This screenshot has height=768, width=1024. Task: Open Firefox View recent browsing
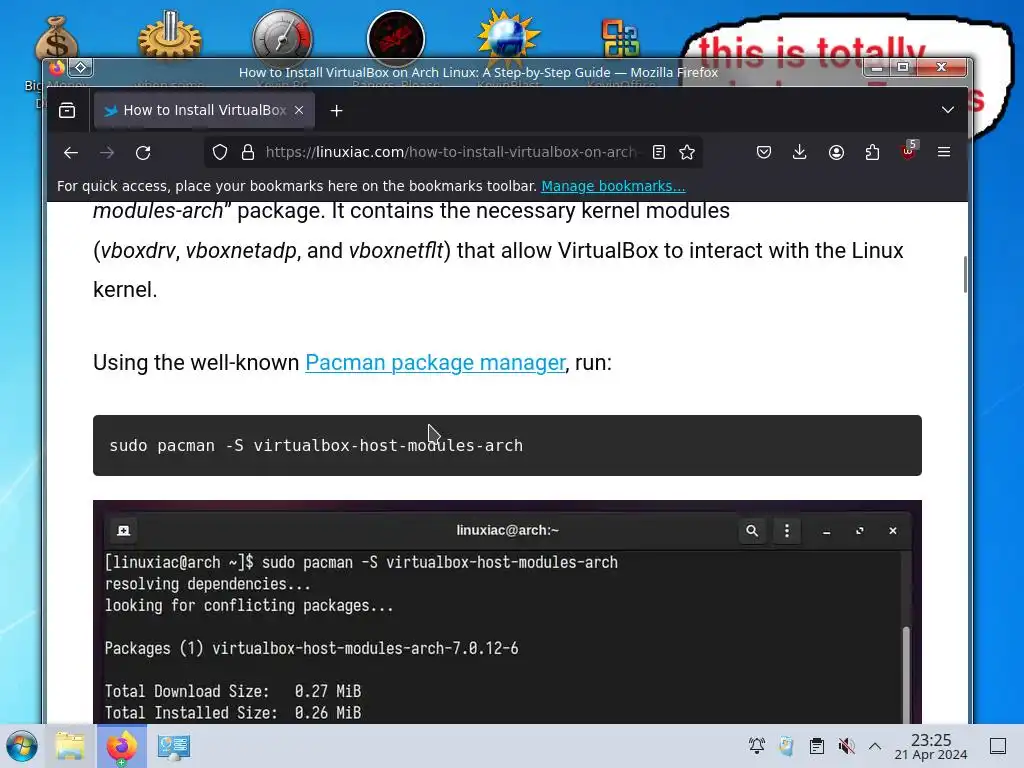67,110
